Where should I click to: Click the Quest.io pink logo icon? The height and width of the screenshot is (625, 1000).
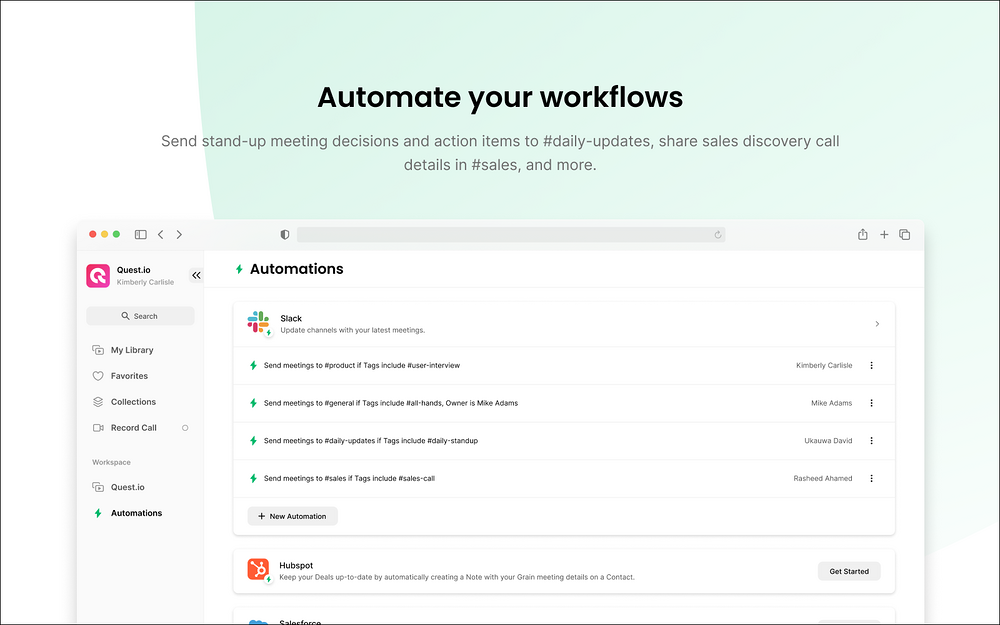pos(98,276)
